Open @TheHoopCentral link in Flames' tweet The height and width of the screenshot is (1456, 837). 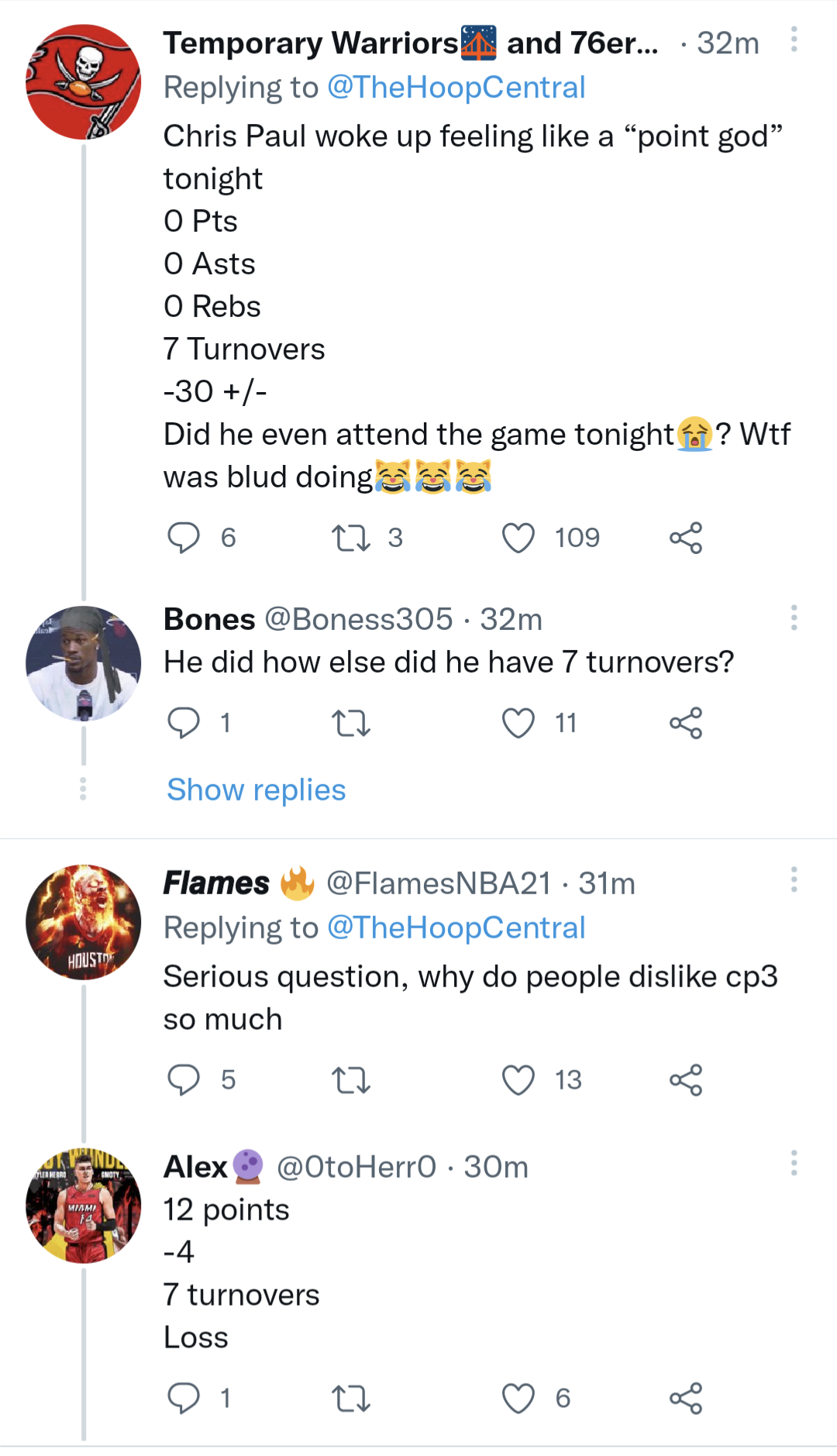pyautogui.click(x=456, y=928)
